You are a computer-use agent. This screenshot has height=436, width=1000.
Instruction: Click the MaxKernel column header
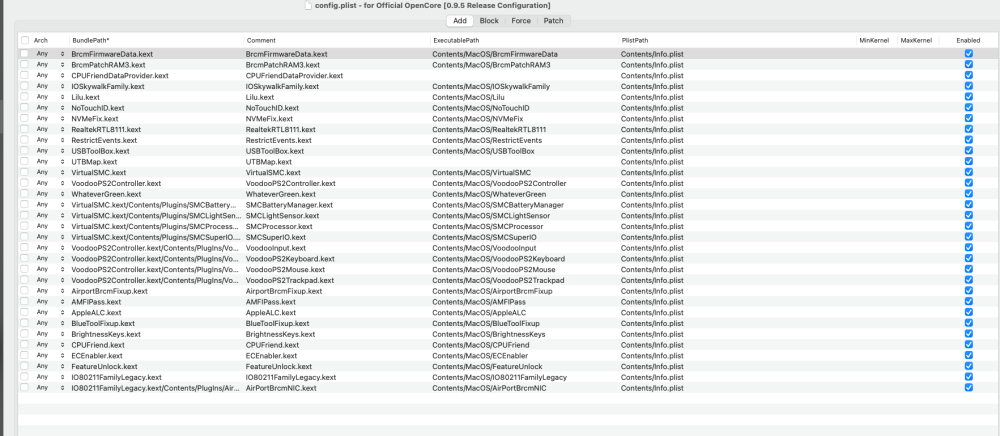(x=916, y=40)
